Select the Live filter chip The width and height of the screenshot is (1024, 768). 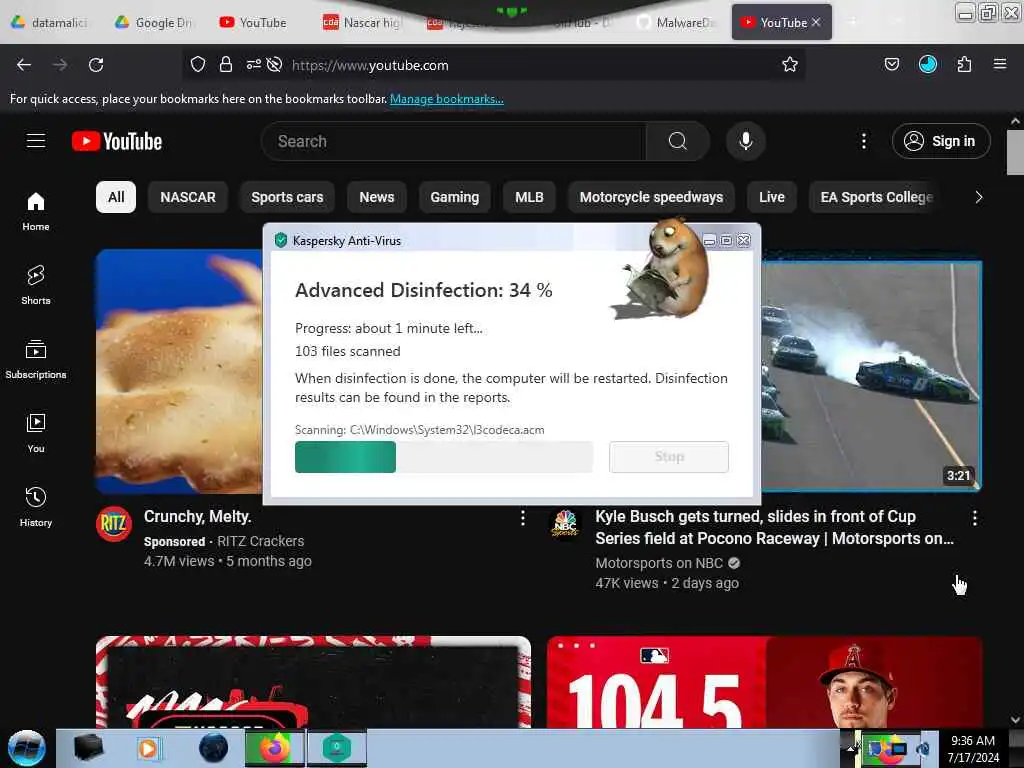pos(772,197)
